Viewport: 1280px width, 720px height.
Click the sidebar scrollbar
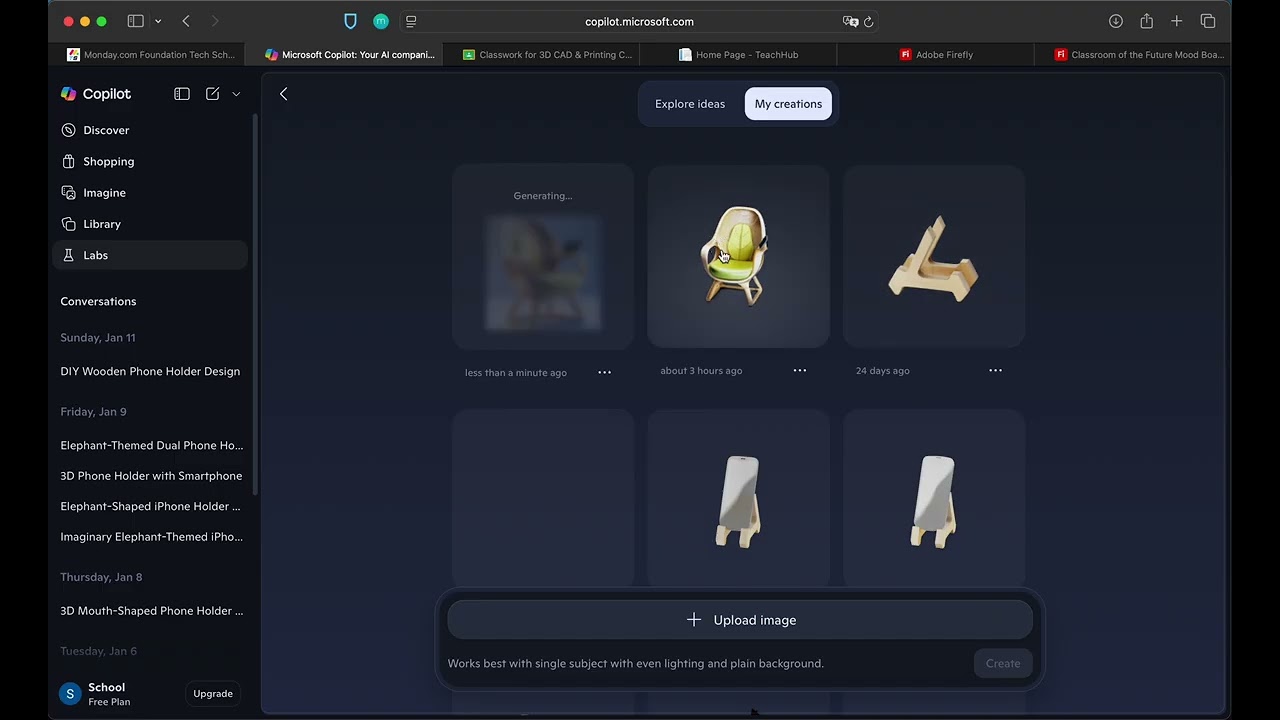[256, 305]
